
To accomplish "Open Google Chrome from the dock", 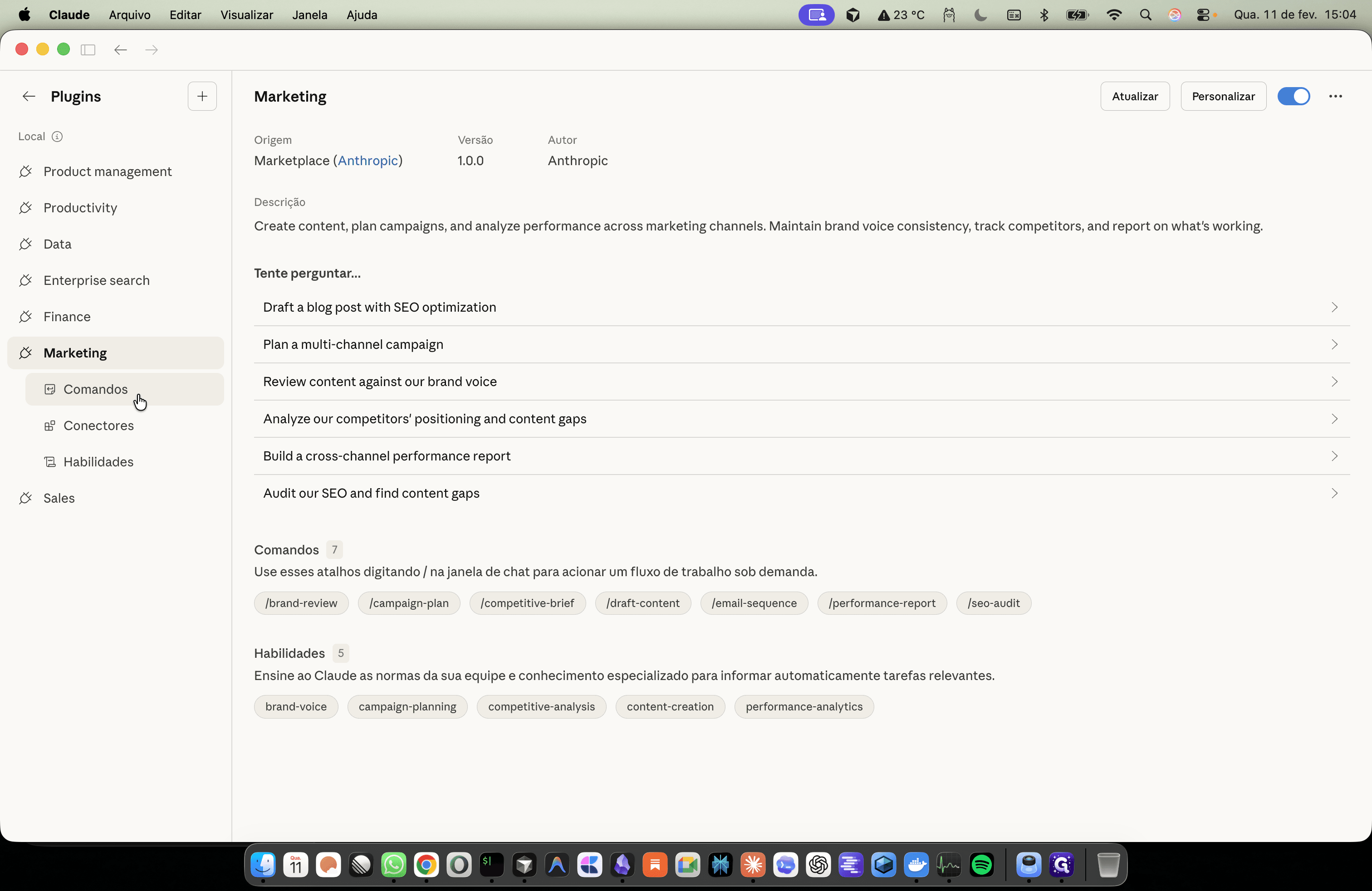I will (x=426, y=865).
